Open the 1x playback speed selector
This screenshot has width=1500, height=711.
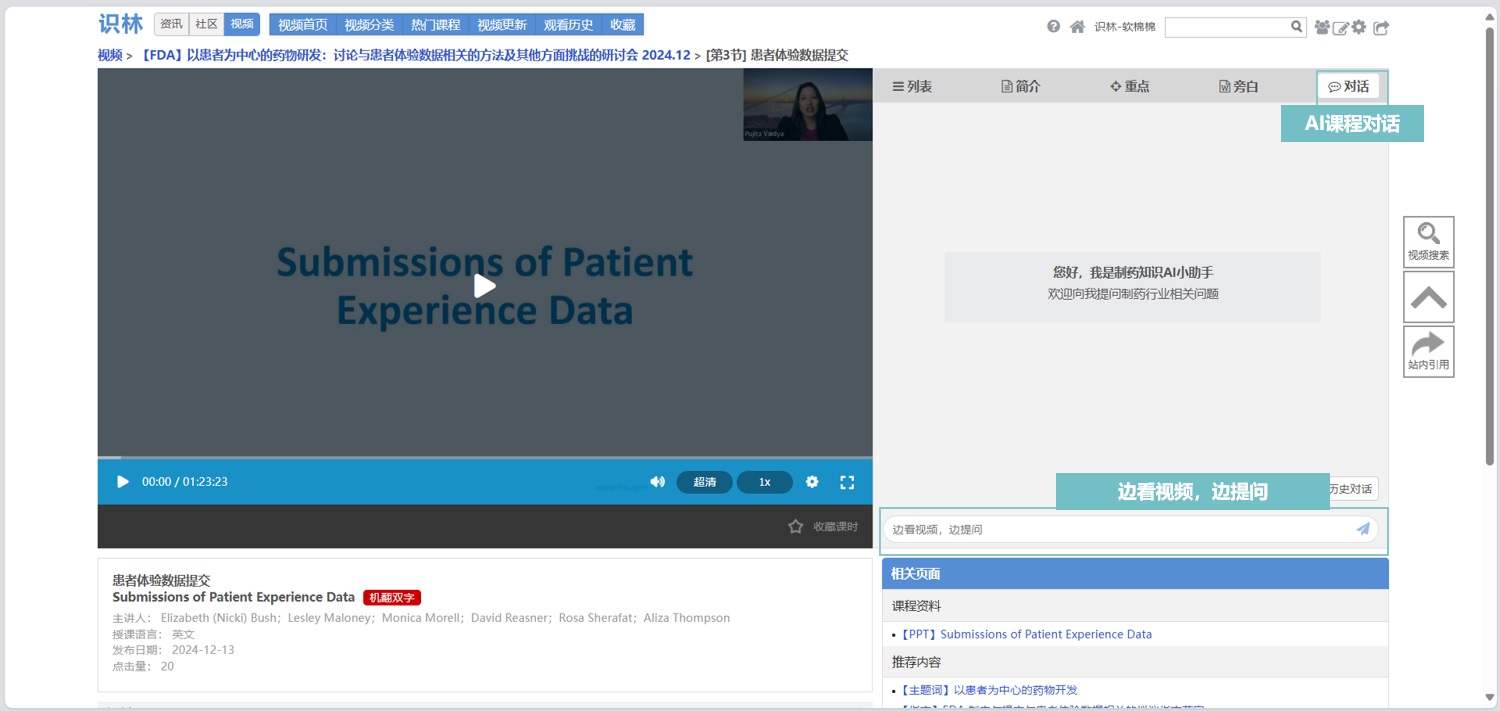click(x=764, y=482)
